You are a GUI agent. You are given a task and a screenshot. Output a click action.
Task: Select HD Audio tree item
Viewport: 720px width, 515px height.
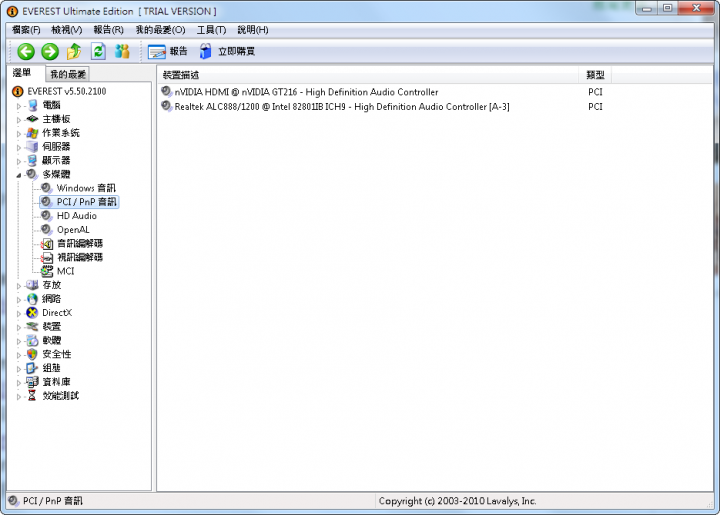pyautogui.click(x=77, y=216)
